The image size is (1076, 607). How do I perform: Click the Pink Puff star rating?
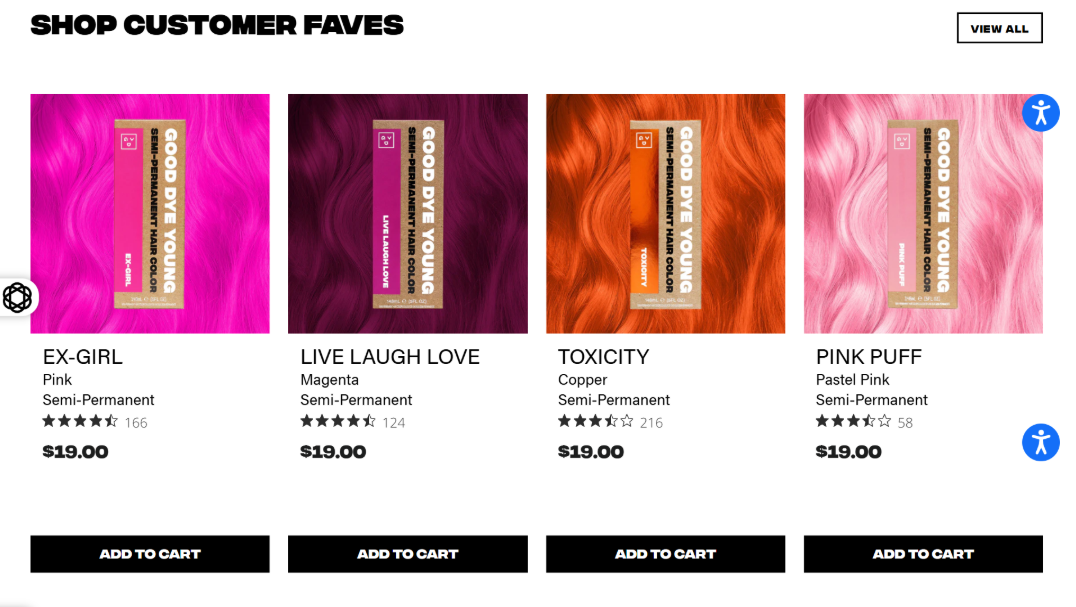click(x=854, y=421)
